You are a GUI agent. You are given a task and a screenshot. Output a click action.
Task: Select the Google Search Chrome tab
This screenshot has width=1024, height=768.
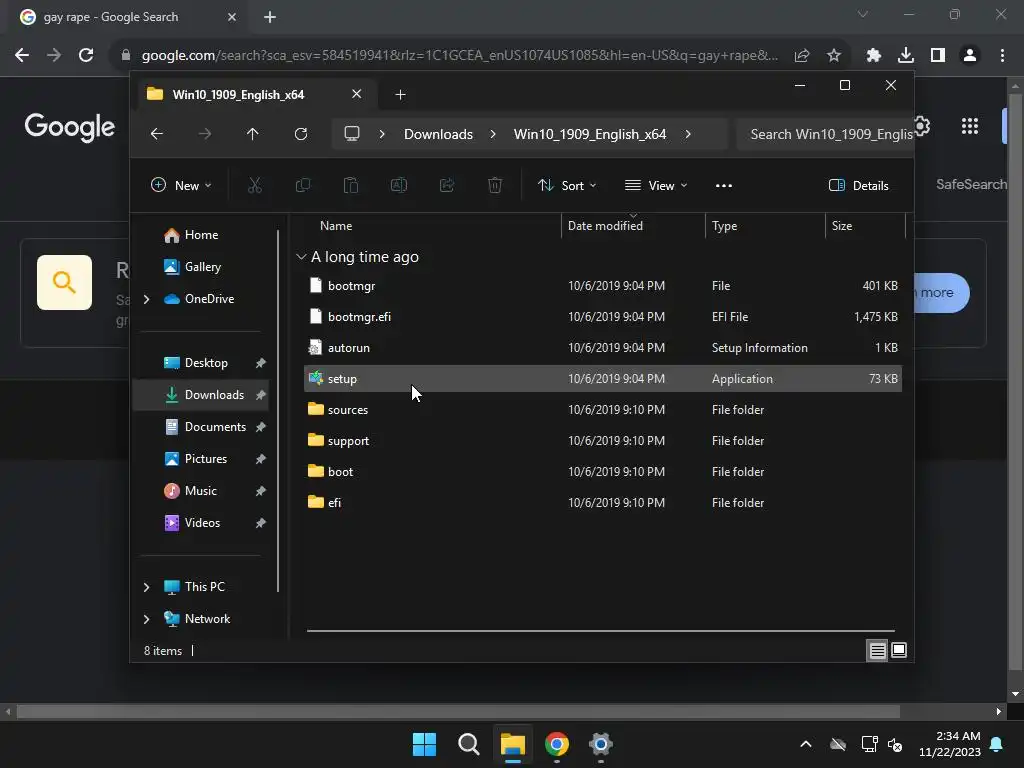128,17
